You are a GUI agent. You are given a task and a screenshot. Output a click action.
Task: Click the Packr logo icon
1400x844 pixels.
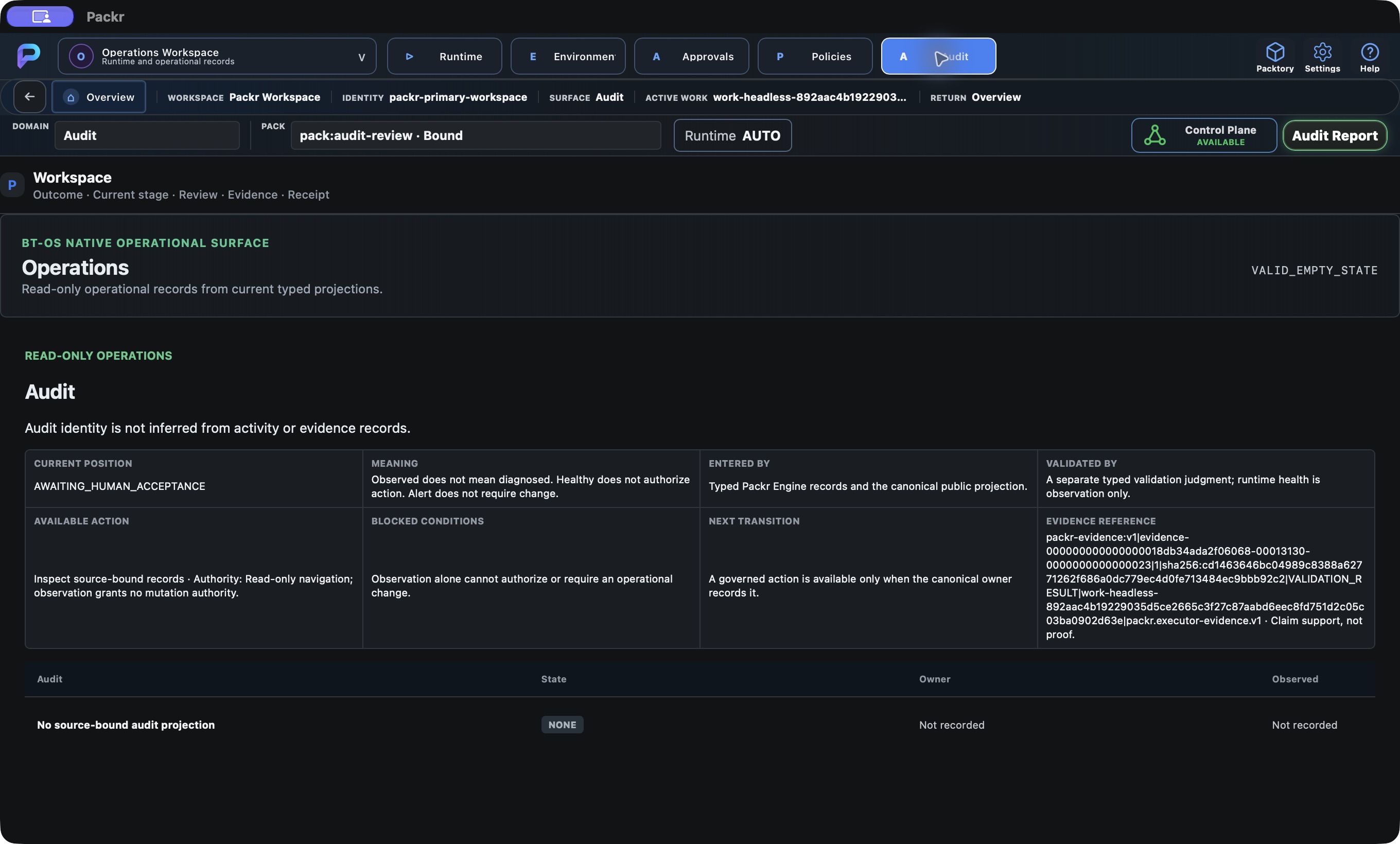pos(28,56)
